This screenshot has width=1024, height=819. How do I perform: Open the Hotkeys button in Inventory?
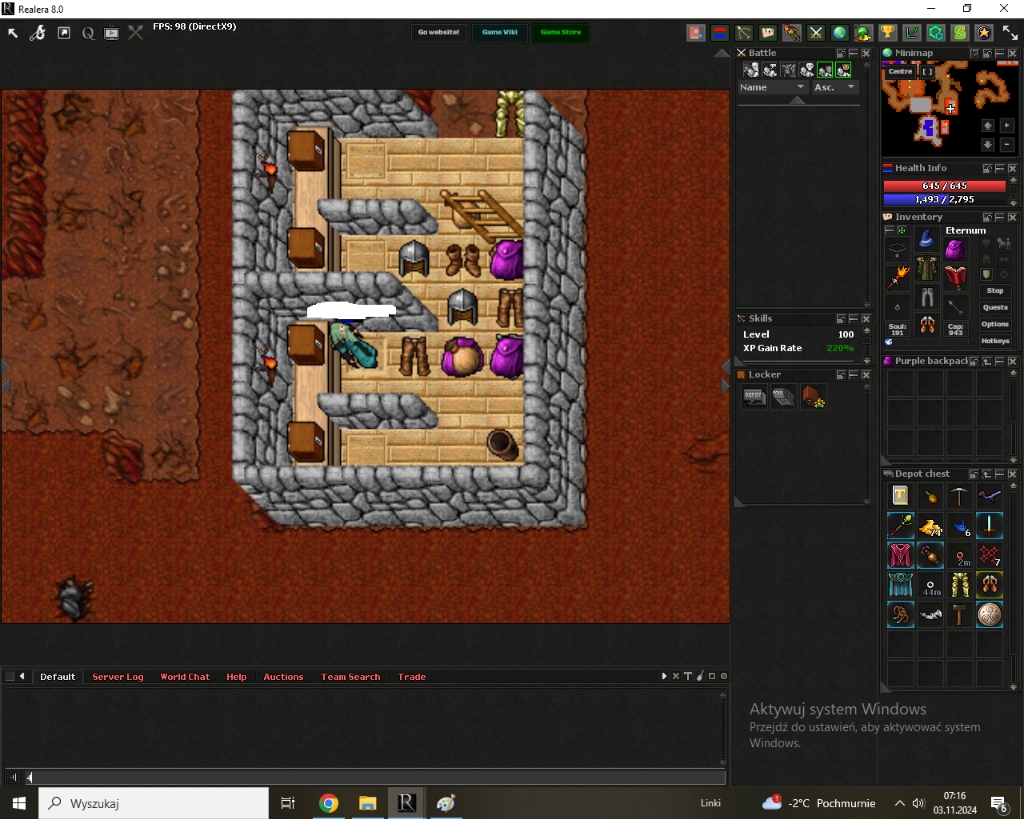tap(995, 341)
